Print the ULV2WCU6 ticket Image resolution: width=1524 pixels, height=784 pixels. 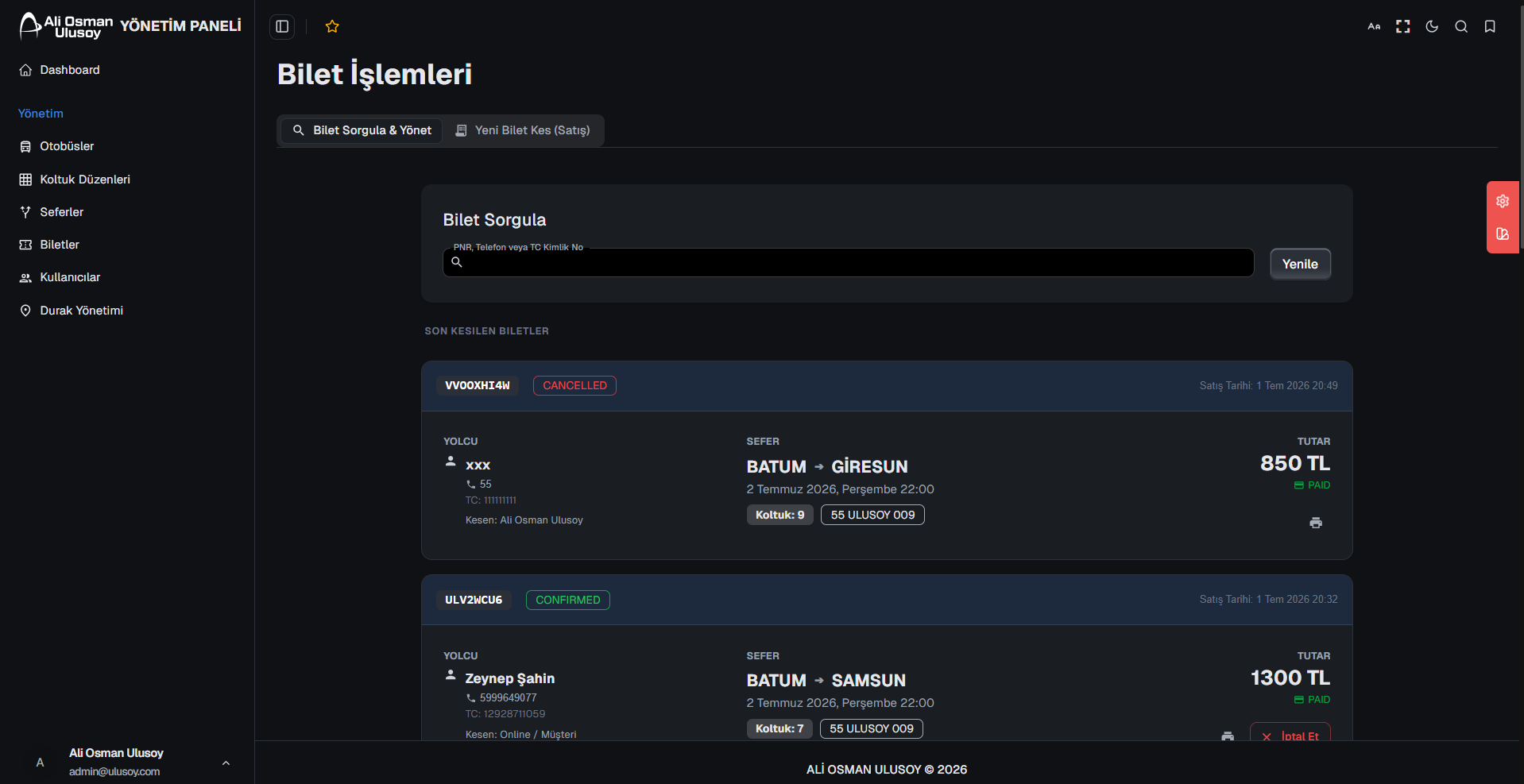(1228, 736)
